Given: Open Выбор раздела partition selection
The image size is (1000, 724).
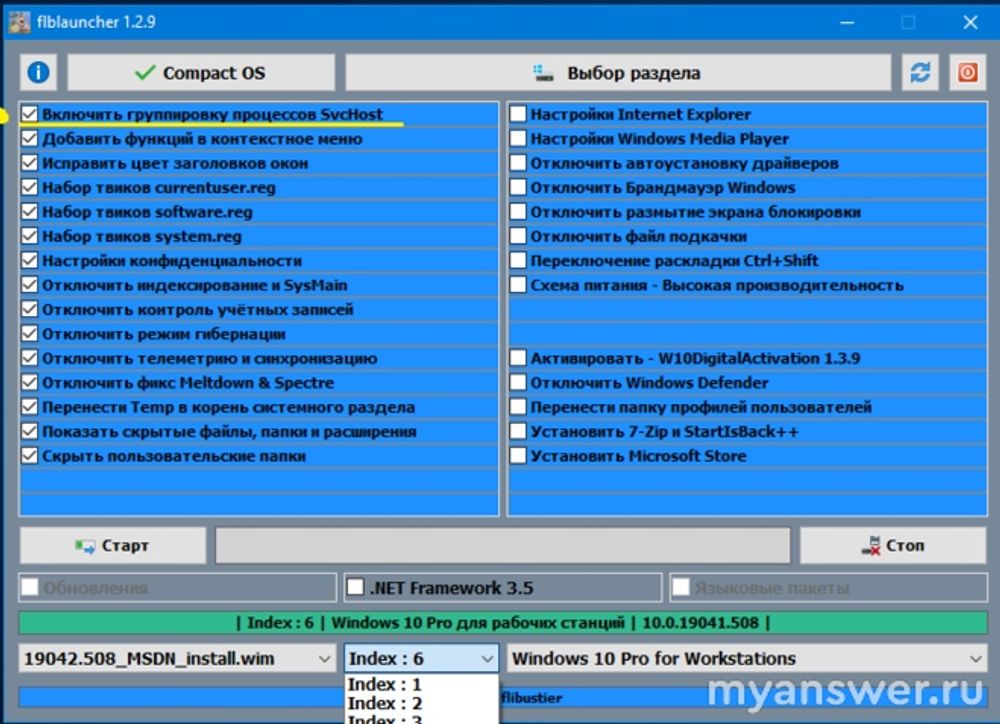Looking at the screenshot, I should (x=618, y=73).
